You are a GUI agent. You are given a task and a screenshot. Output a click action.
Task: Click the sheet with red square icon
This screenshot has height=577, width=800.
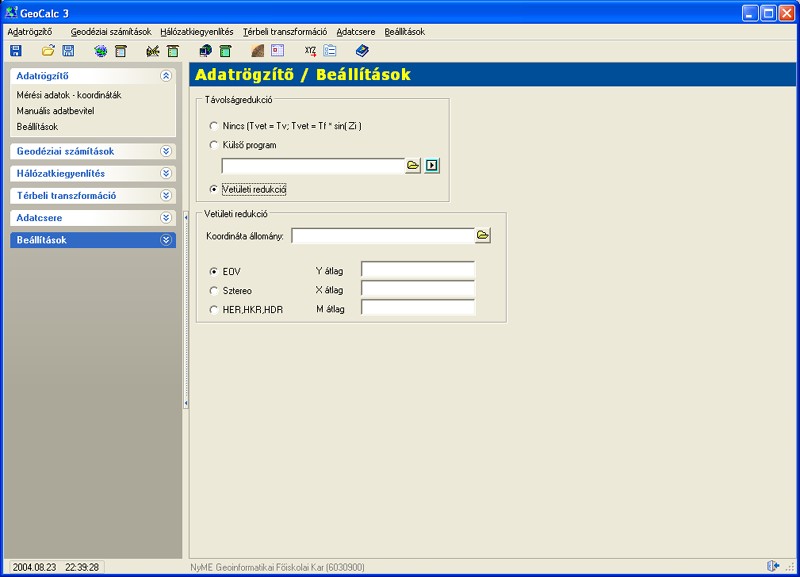[278, 51]
